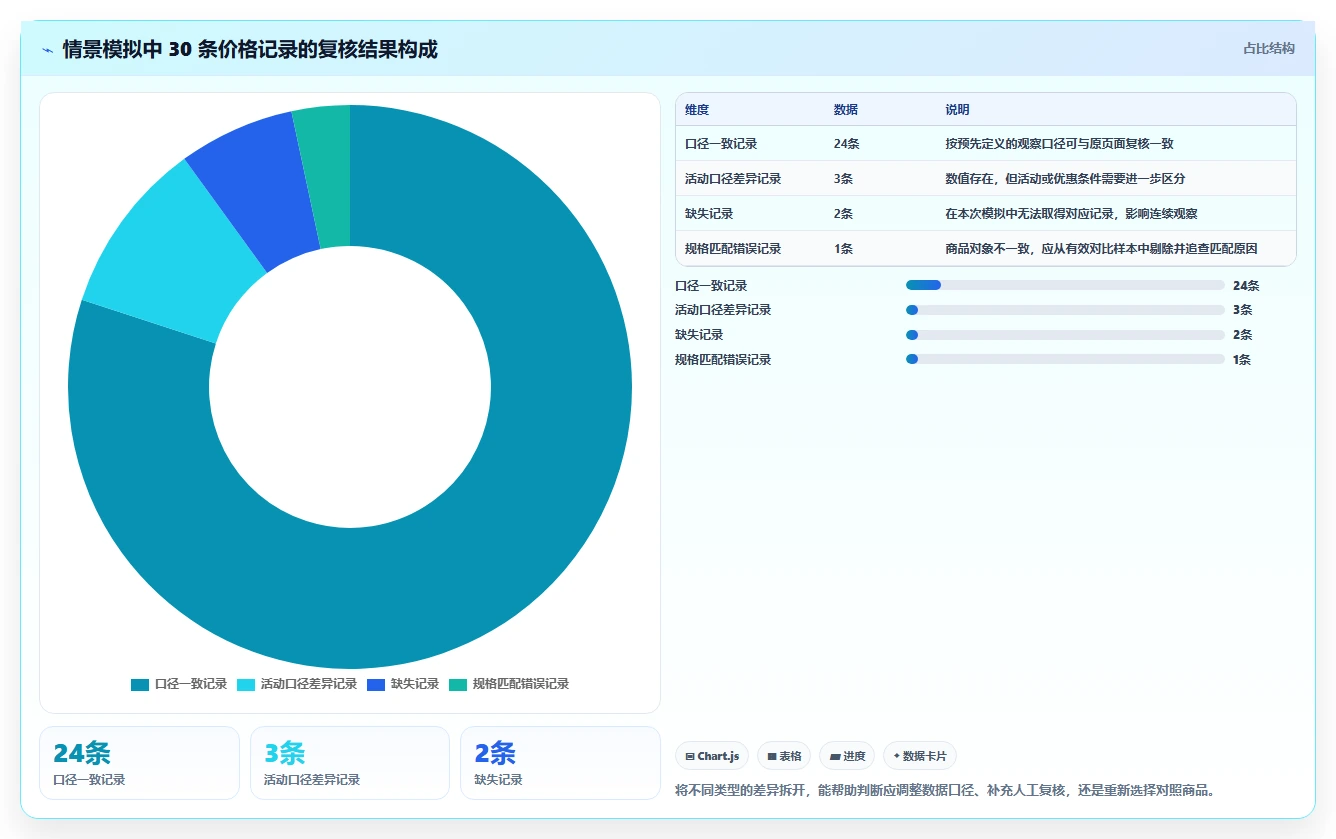Click table cell 活动口径差异记录
1336x839 pixels.
pos(733,179)
